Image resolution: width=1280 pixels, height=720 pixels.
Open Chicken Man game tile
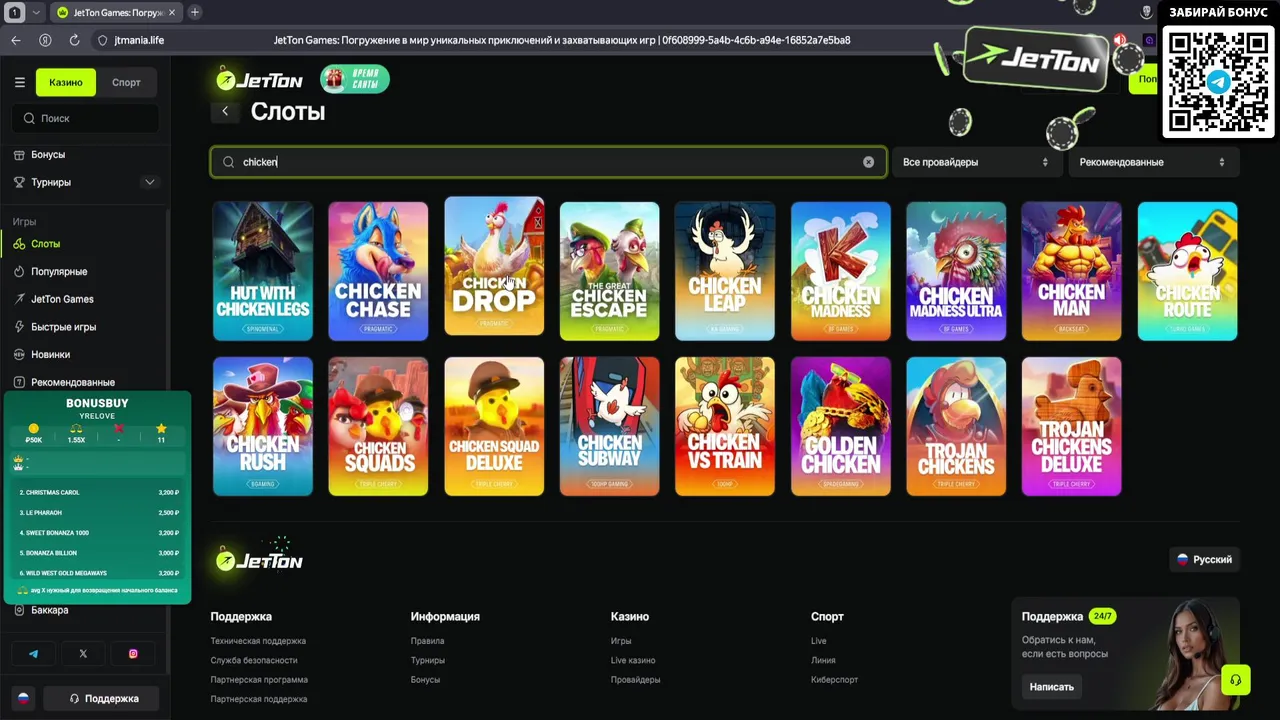pos(1072,271)
